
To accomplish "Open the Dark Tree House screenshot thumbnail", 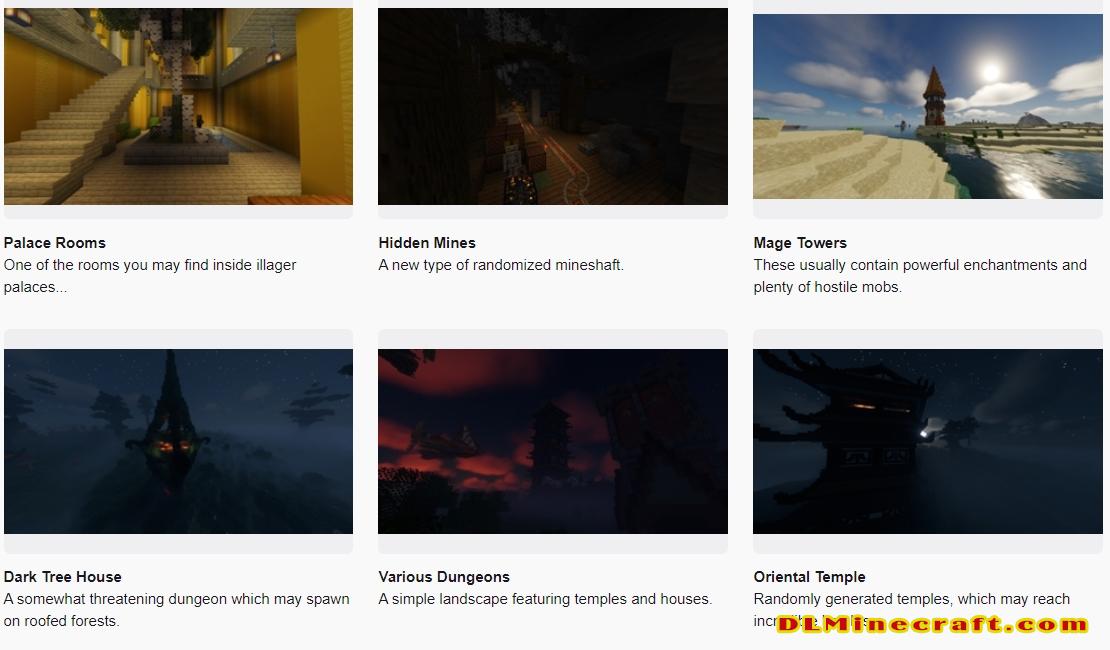I will point(178,441).
